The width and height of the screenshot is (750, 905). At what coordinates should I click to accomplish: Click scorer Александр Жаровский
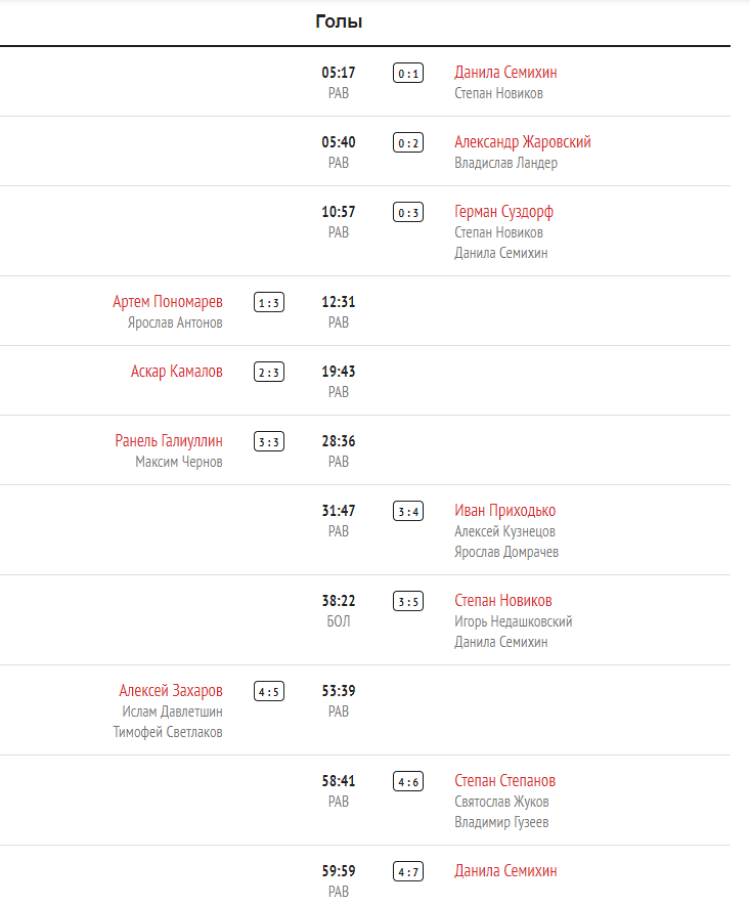522,142
